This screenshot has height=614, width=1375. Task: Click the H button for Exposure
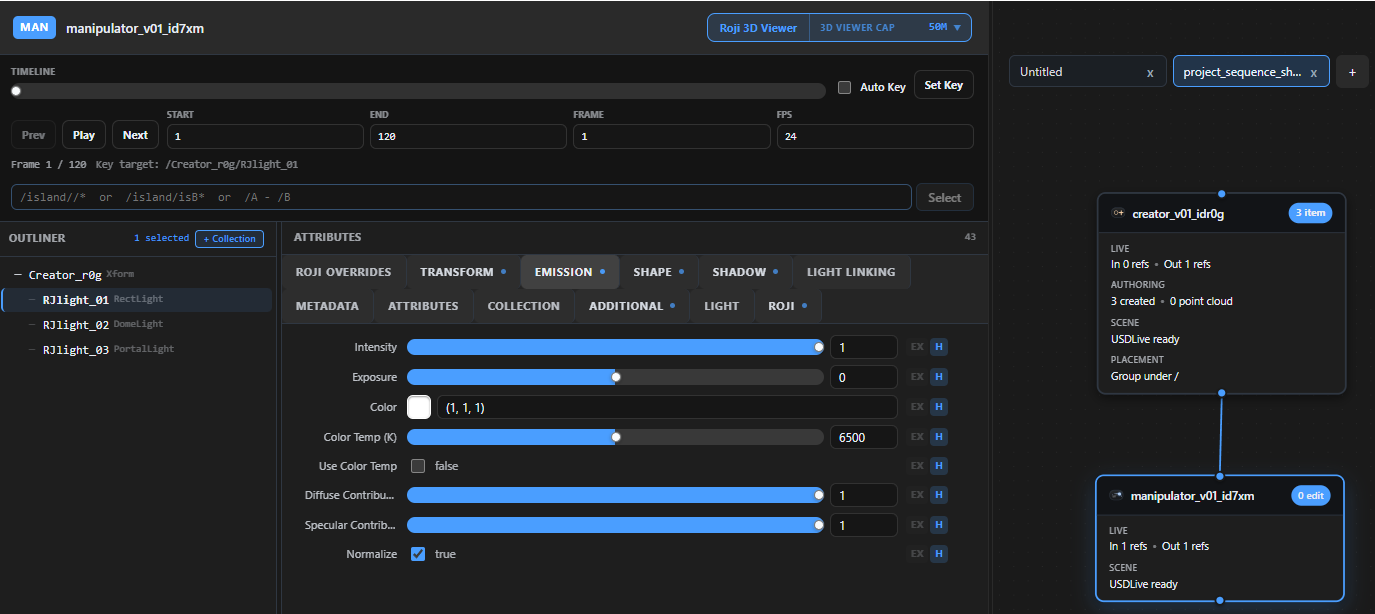pos(939,377)
